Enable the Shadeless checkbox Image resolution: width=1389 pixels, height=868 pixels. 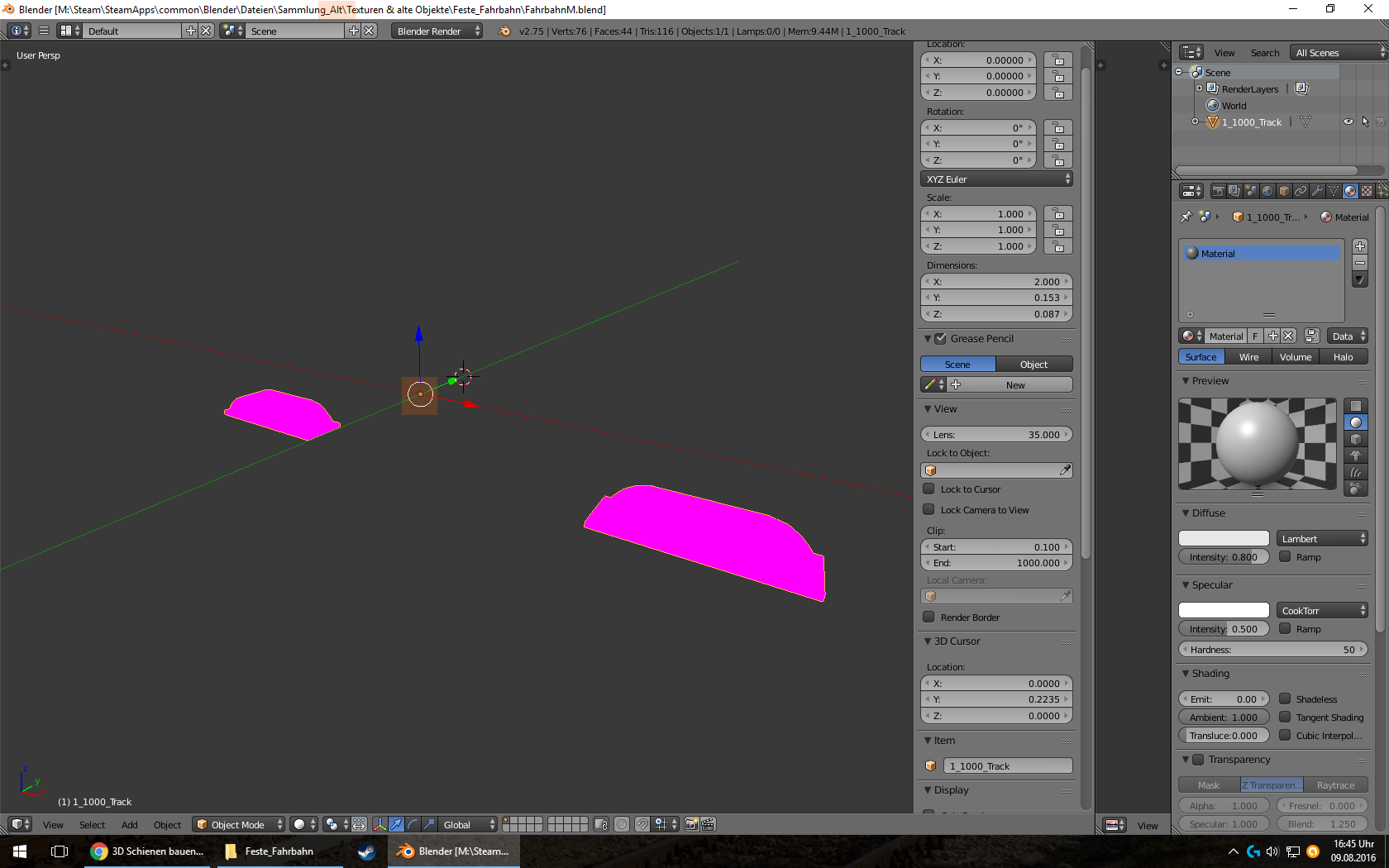tap(1285, 699)
